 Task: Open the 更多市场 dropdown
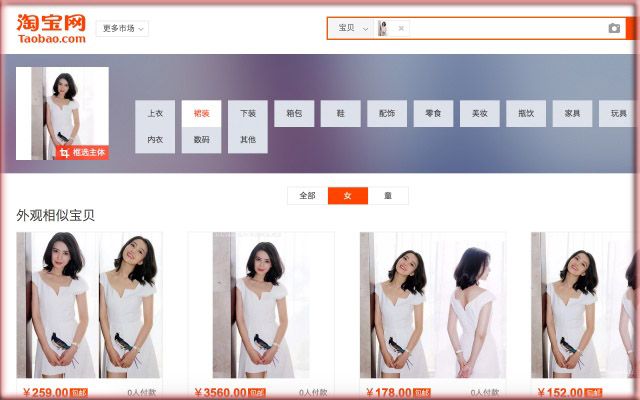122,29
